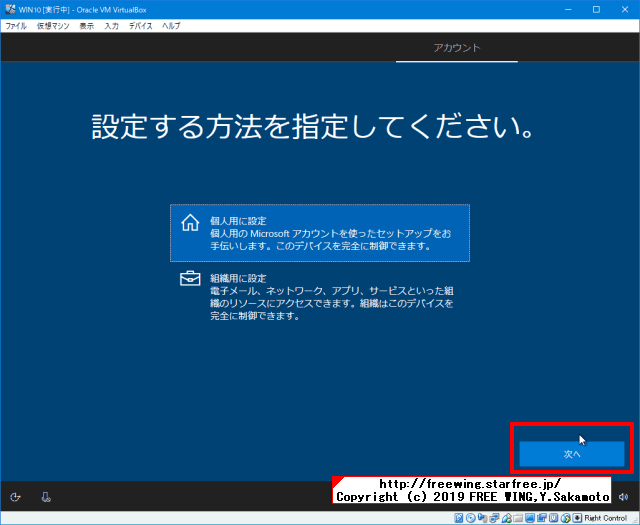
Task: Click the hard disk activity indicator
Action: [459, 518]
